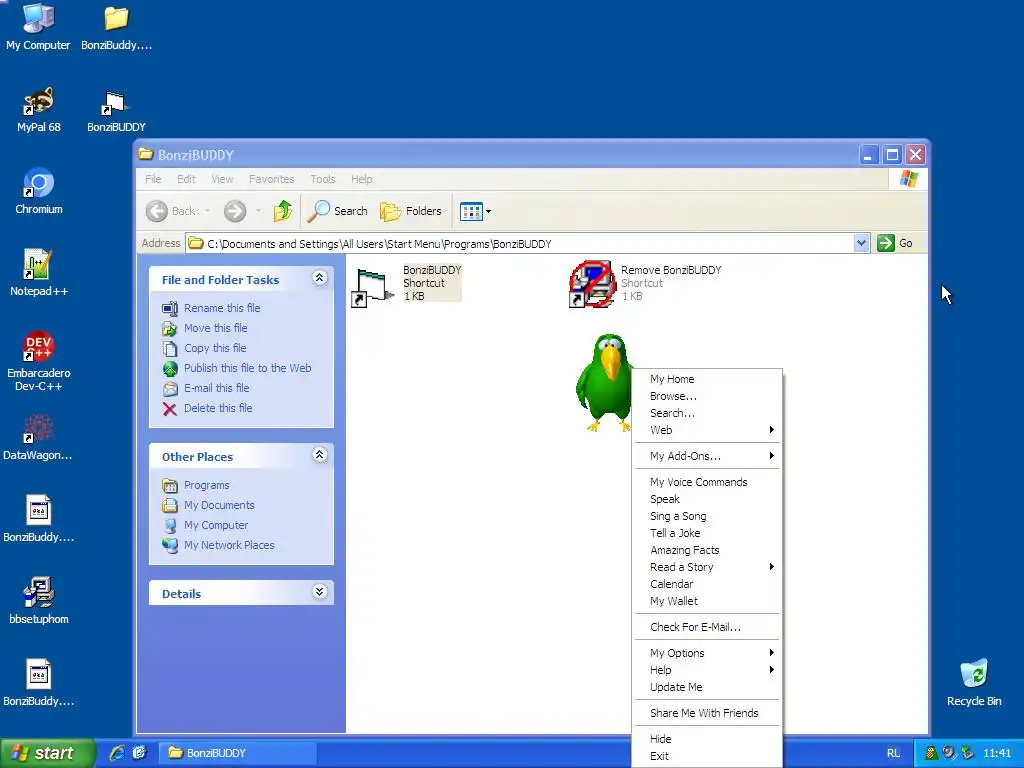The image size is (1024, 768).
Task: Open the Edit menu
Action: click(186, 179)
